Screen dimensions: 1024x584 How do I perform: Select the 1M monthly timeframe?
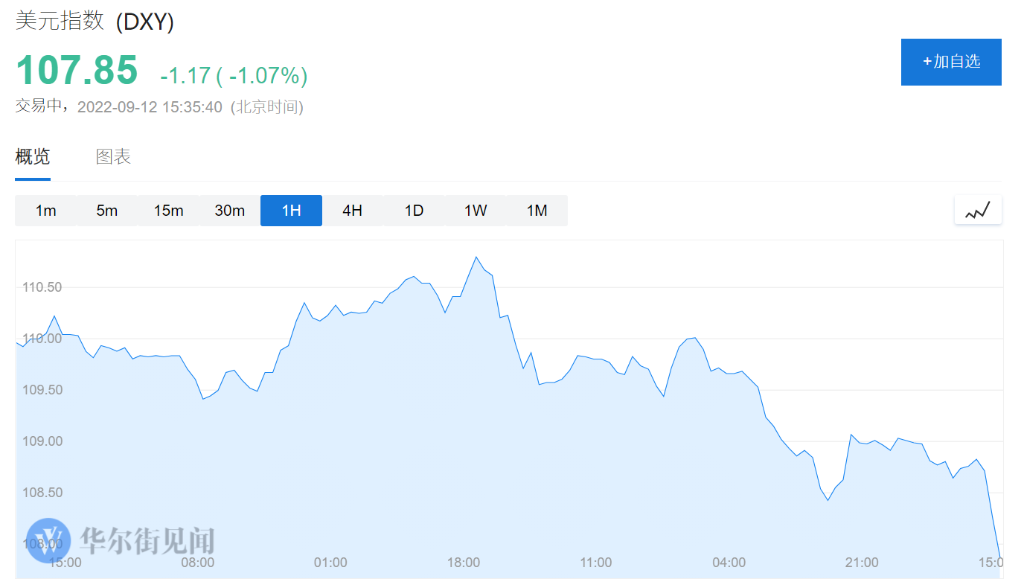pyautogui.click(x=537, y=210)
